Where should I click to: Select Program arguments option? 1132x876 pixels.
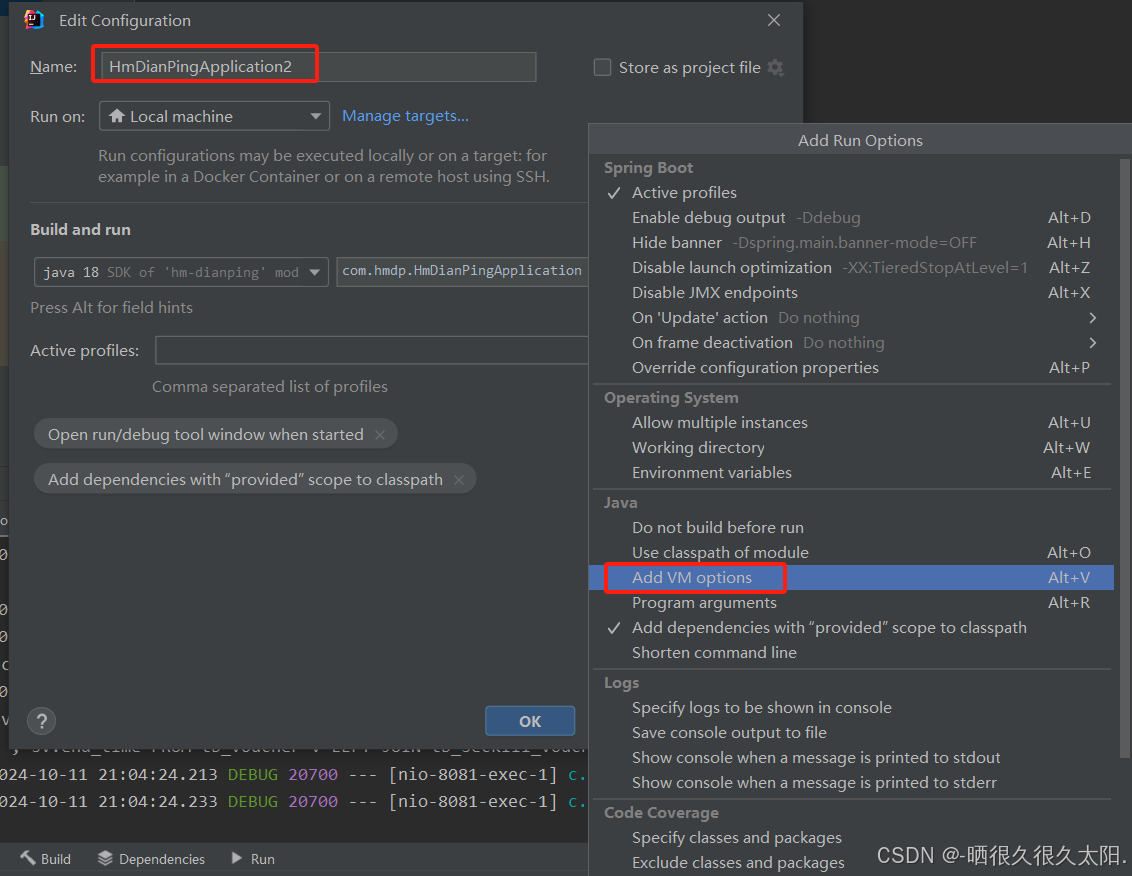coord(853,602)
